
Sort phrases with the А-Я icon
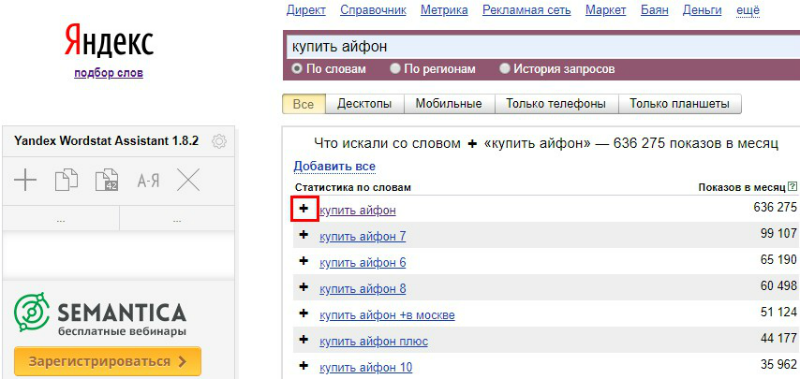click(147, 181)
